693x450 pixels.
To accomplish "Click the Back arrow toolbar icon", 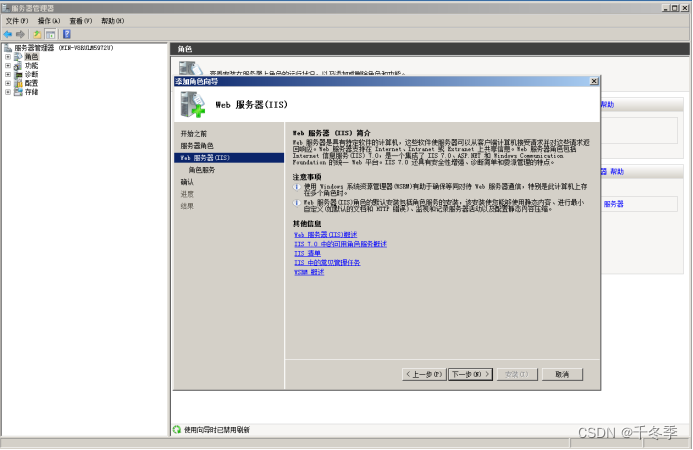I will point(8,34).
